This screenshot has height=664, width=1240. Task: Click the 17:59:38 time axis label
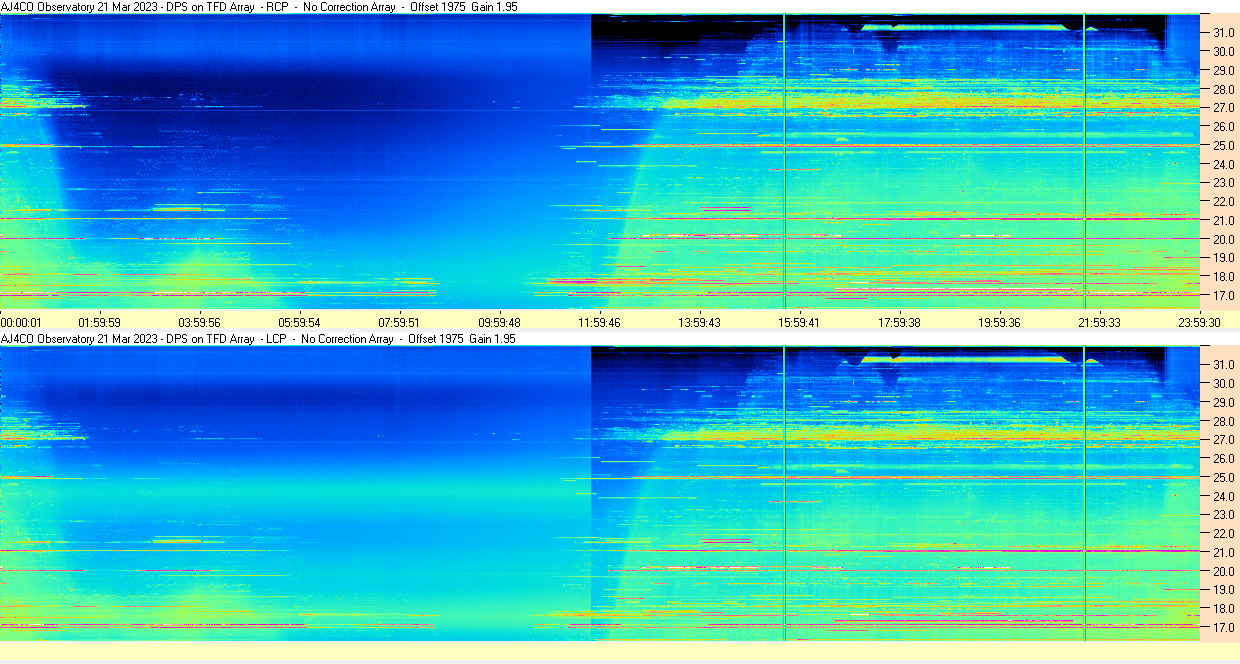point(899,322)
